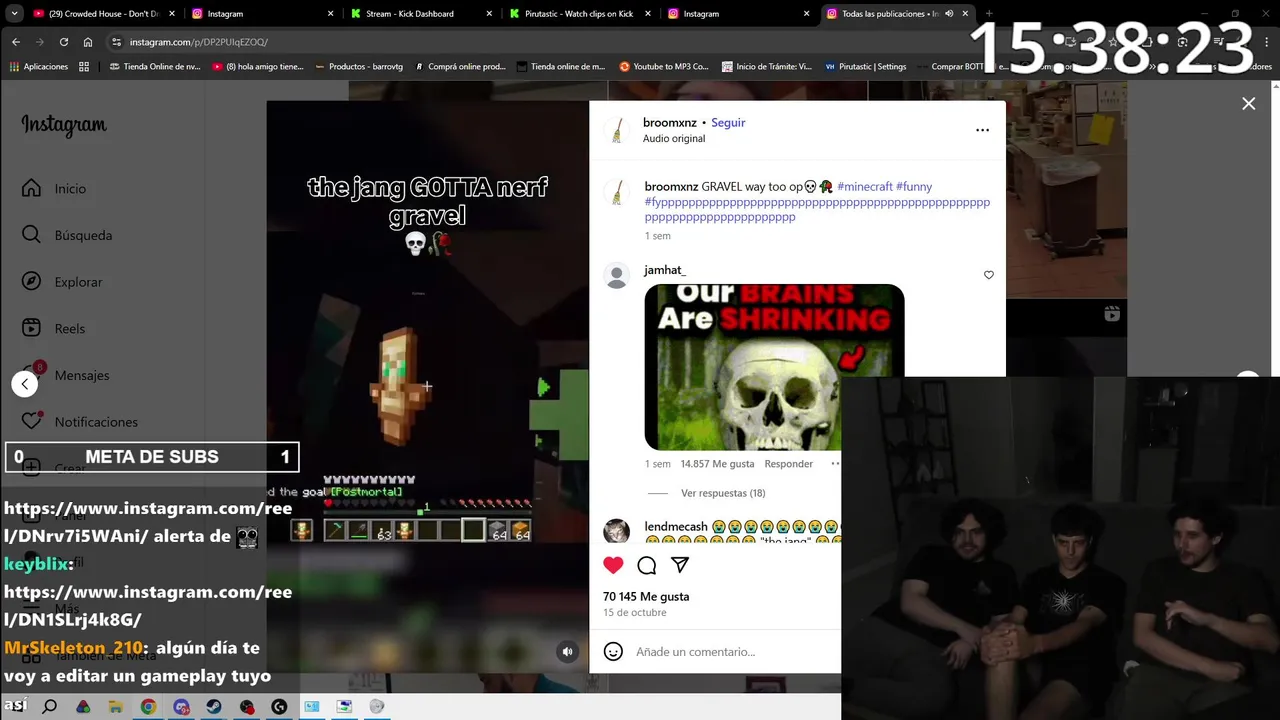The width and height of the screenshot is (1280, 720).
Task: Unlike the post with the red heart
Action: 613,565
